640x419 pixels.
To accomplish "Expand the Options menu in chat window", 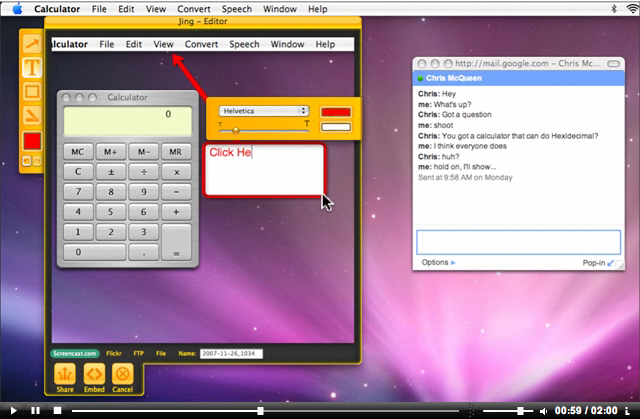I will [x=437, y=262].
